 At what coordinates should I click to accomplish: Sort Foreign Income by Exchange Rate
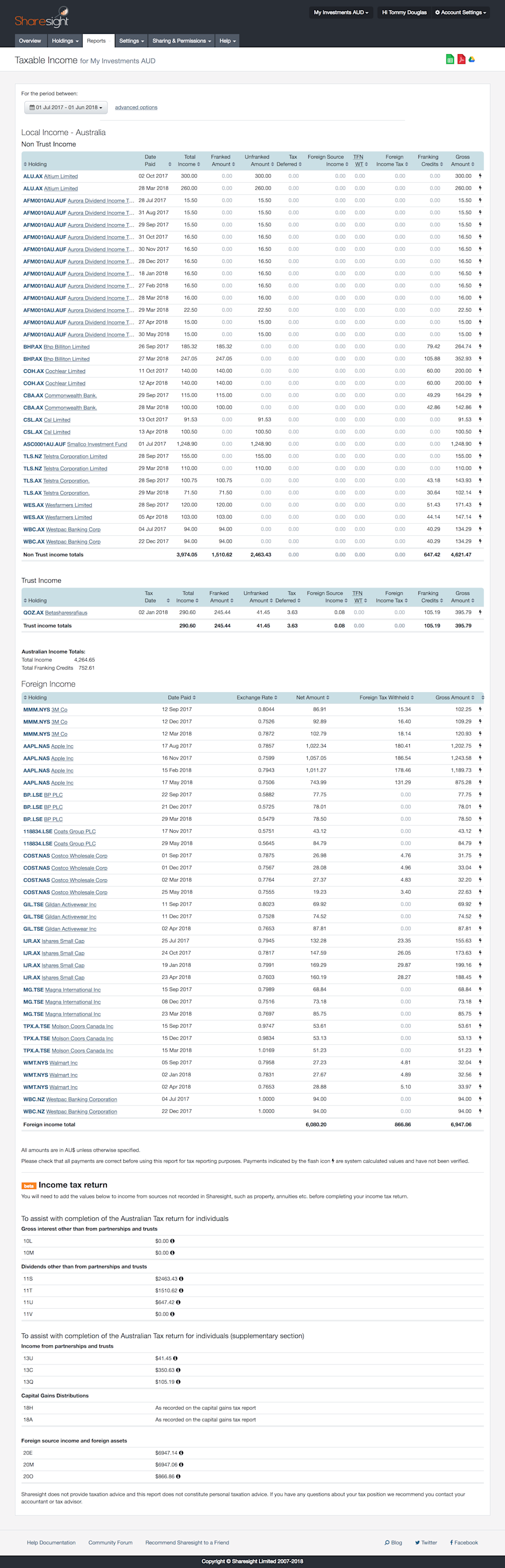pyautogui.click(x=256, y=697)
